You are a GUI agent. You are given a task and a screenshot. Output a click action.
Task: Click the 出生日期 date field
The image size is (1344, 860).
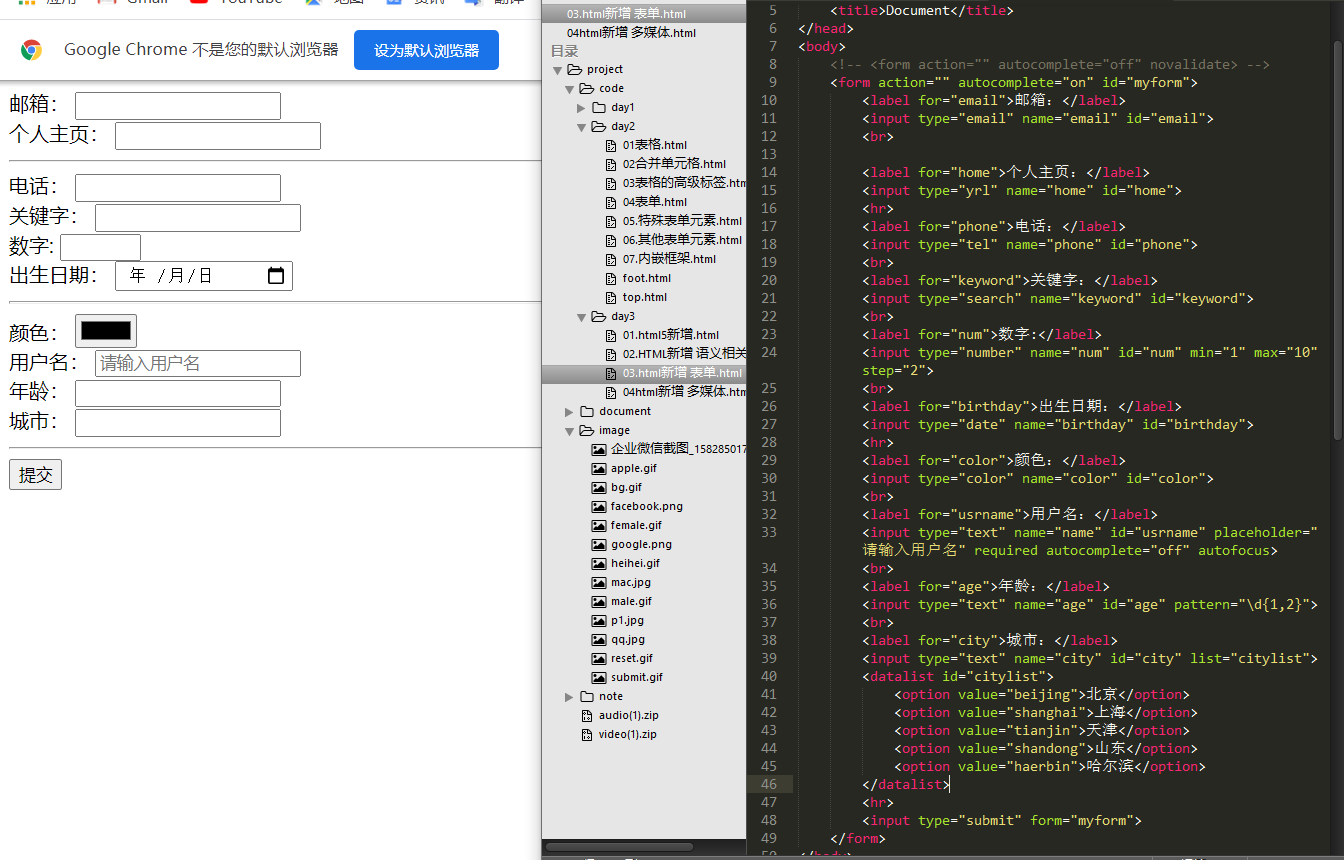tap(204, 276)
